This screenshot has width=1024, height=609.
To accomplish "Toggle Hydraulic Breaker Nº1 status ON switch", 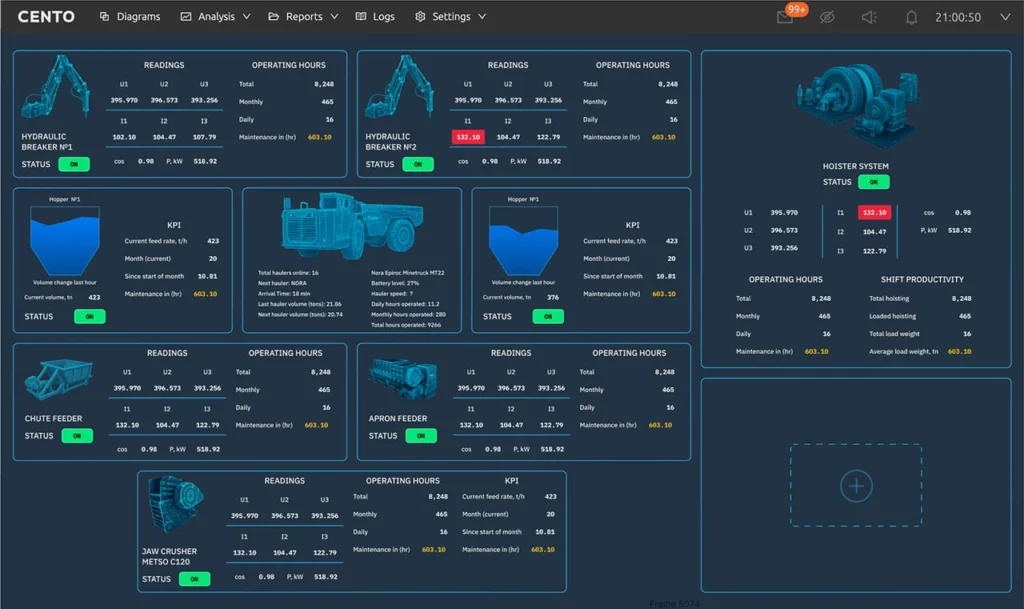I will (x=74, y=164).
